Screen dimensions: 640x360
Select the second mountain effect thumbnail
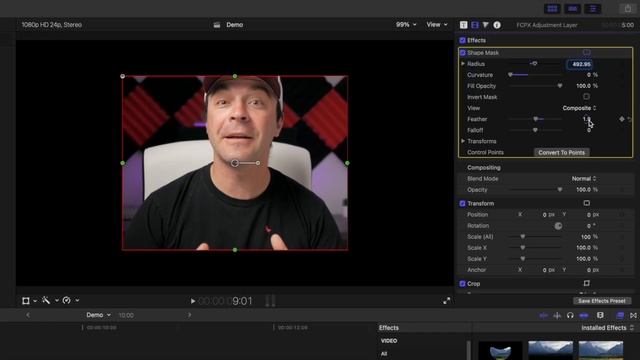[550, 351]
